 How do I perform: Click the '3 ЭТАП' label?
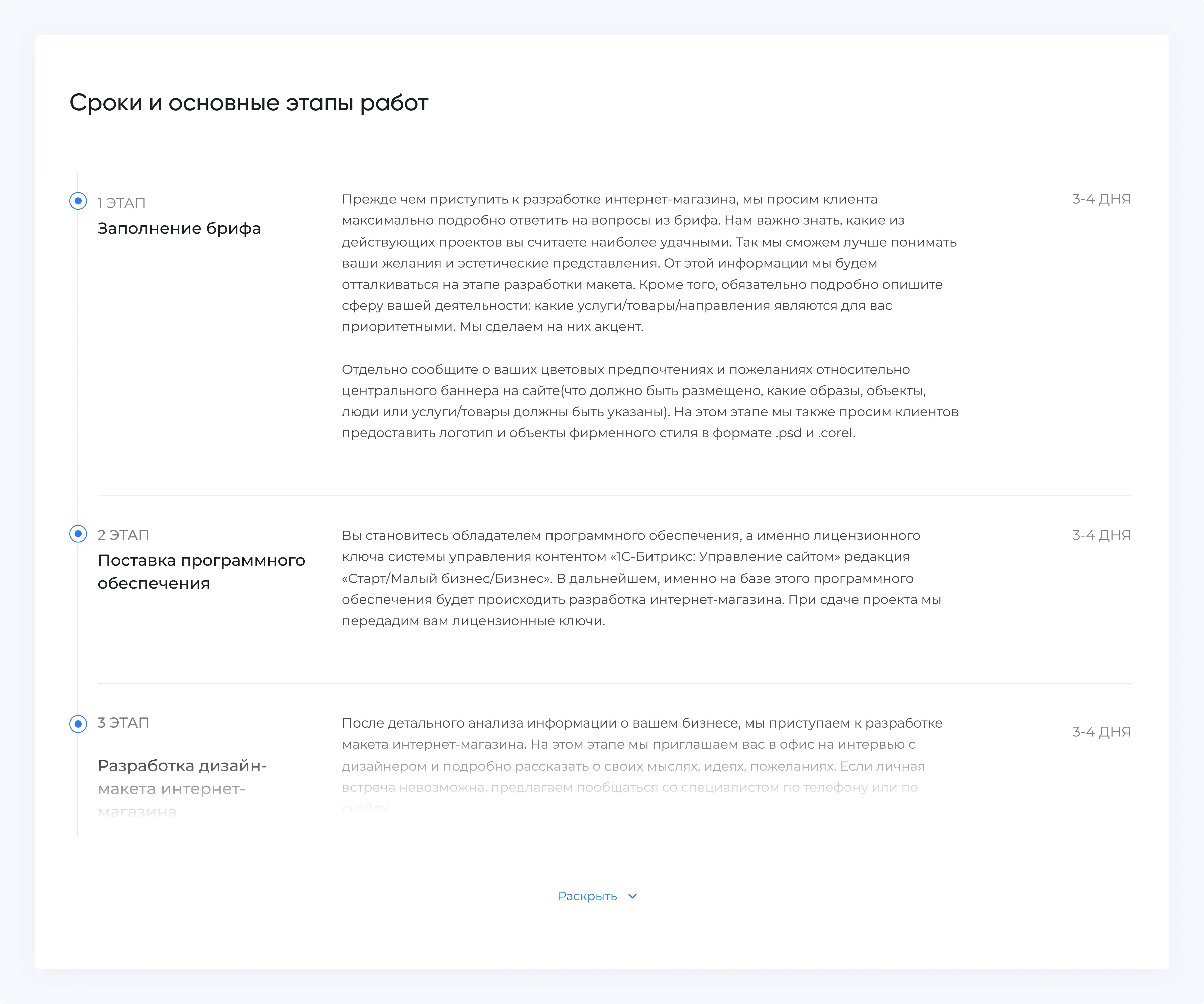[123, 722]
